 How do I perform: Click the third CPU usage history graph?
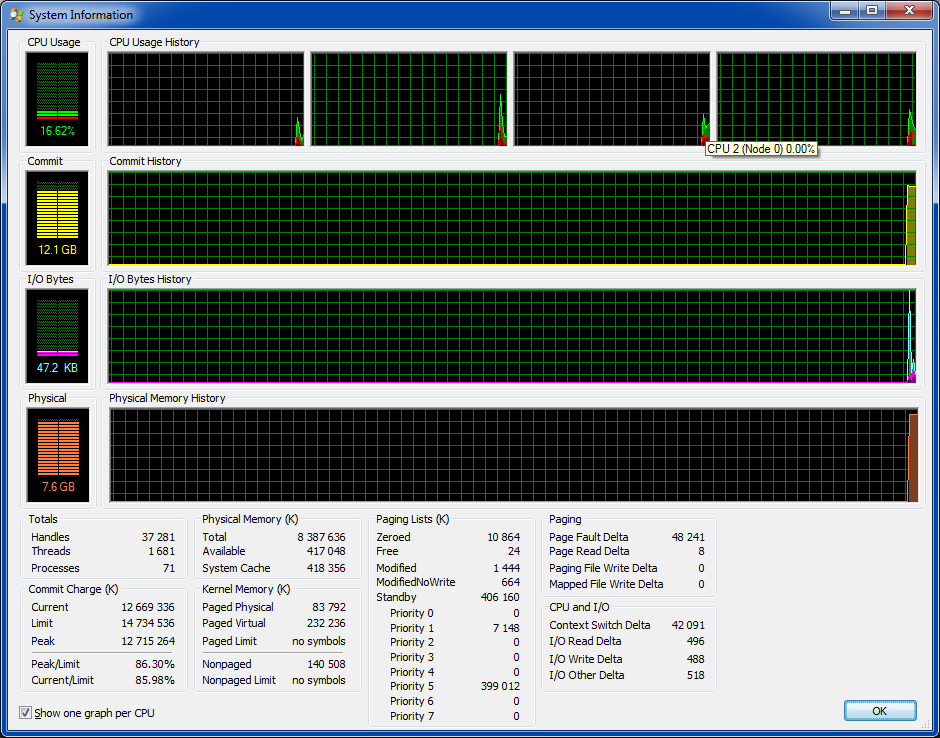tap(611, 99)
